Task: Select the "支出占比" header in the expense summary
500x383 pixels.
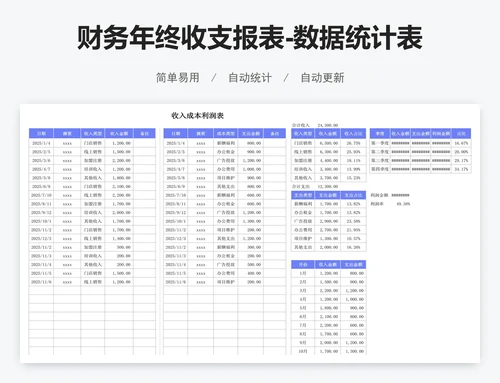Action: click(353, 195)
